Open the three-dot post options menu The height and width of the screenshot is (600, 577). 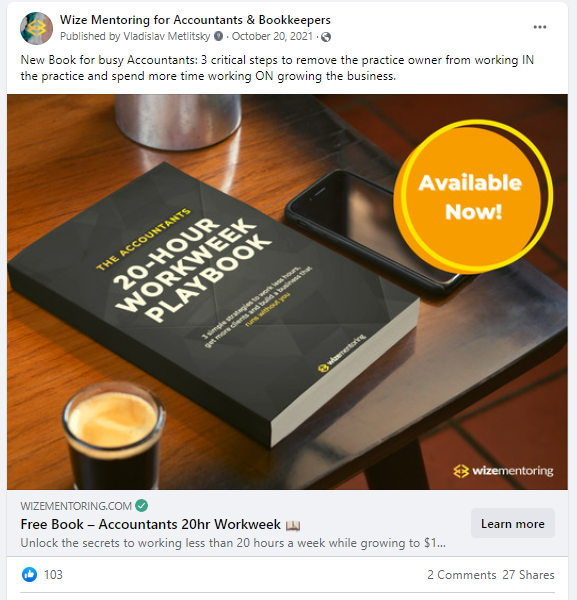[x=540, y=27]
